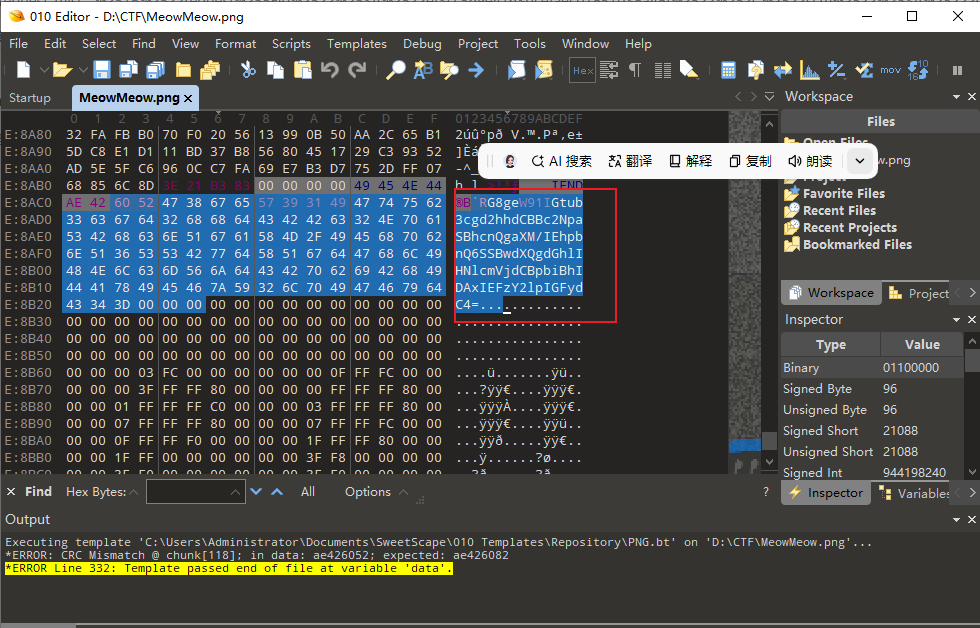980x628 pixels.
Task: Switch to the Inspector tab
Action: click(826, 493)
